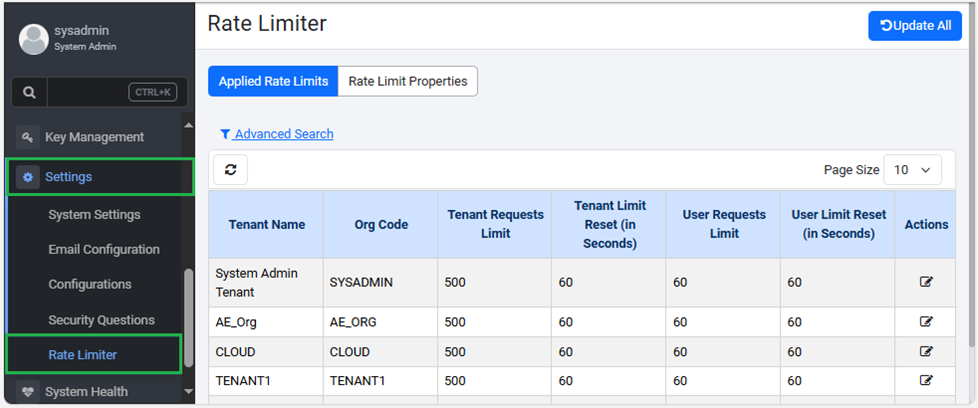Click the Actions column header

pyautogui.click(x=926, y=225)
